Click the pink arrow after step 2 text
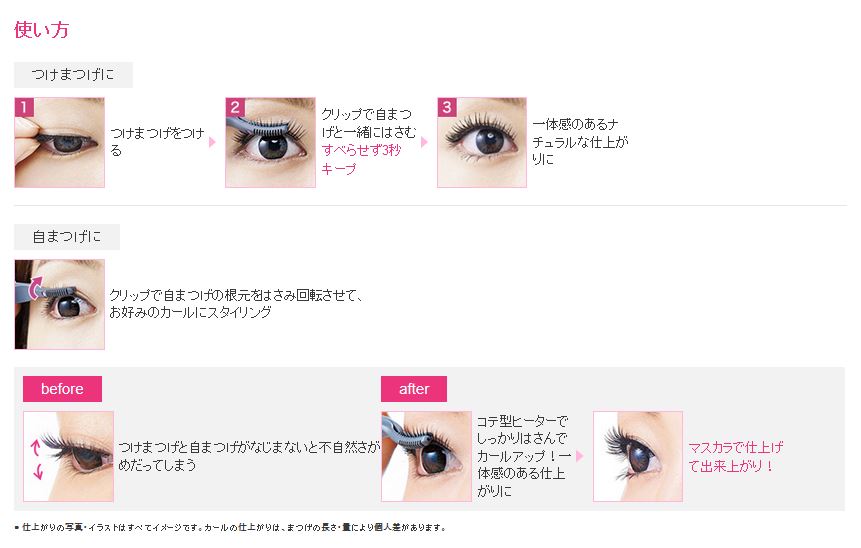The image size is (861, 548). click(x=424, y=142)
